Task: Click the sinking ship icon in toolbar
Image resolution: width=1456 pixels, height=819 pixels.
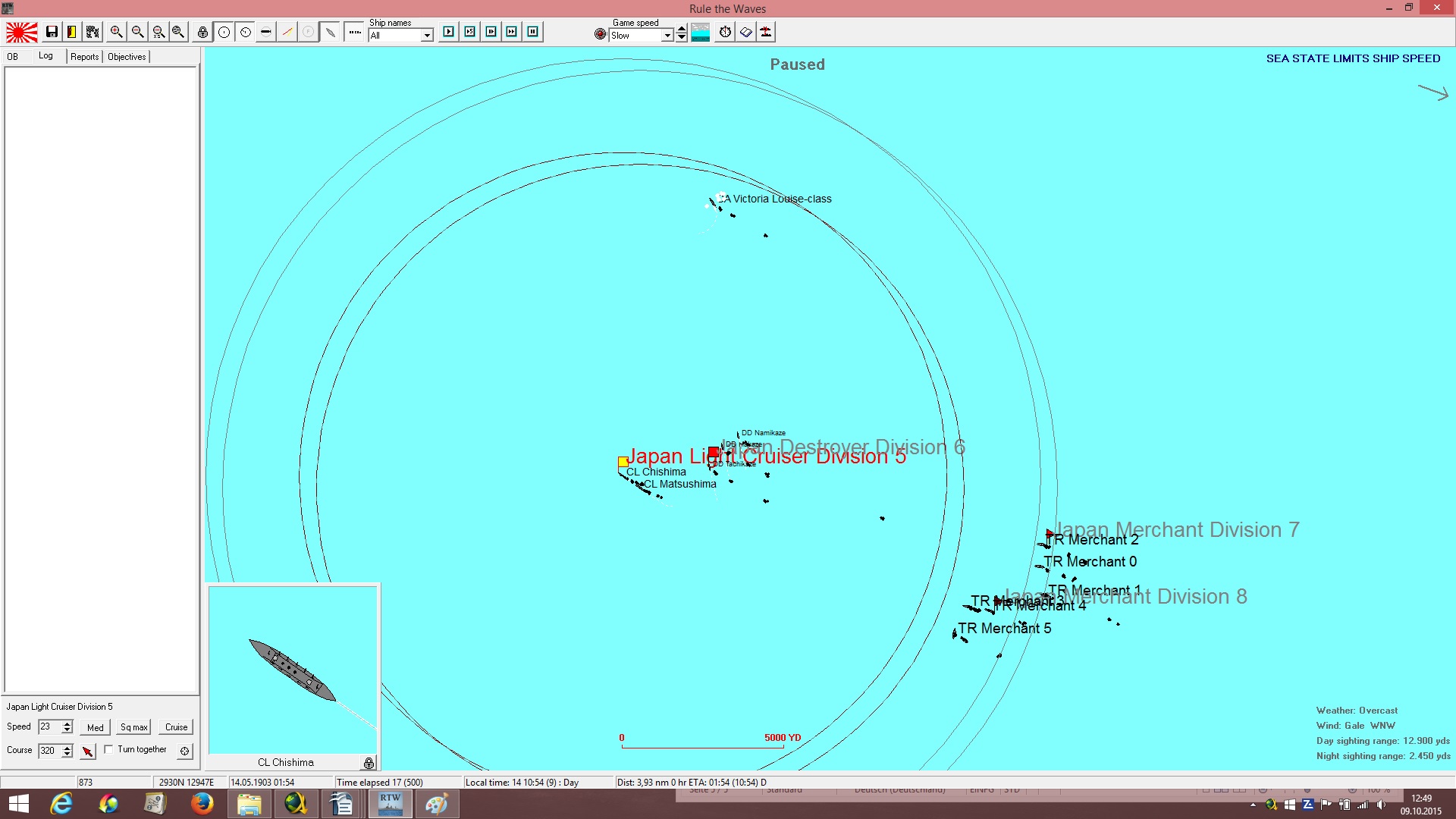Action: tap(767, 32)
